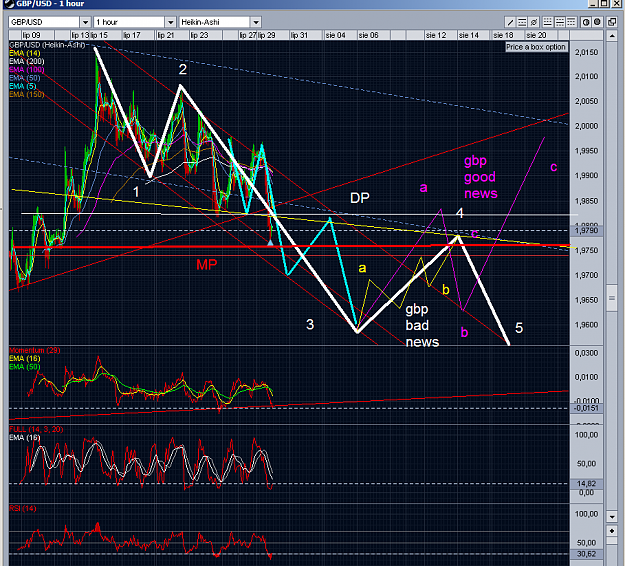Click the sie 20 date label
Viewport: 625px width, 566px height.
point(536,35)
